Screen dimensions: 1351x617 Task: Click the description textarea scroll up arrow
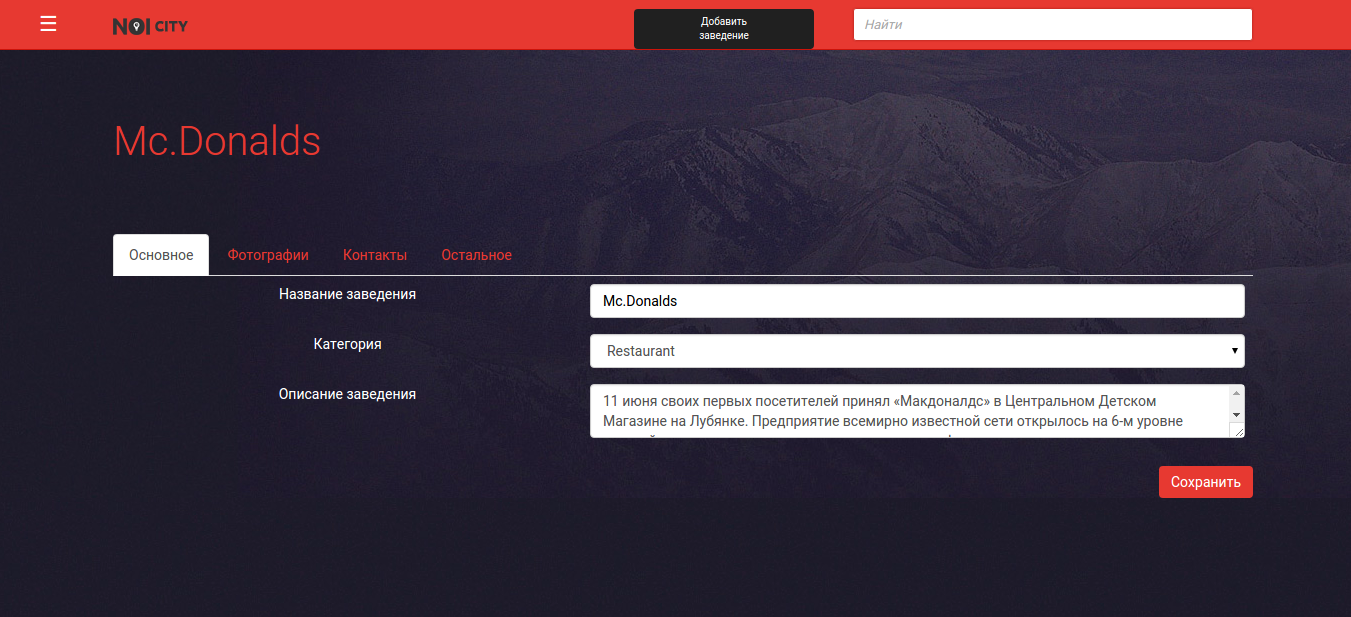tap(1237, 392)
